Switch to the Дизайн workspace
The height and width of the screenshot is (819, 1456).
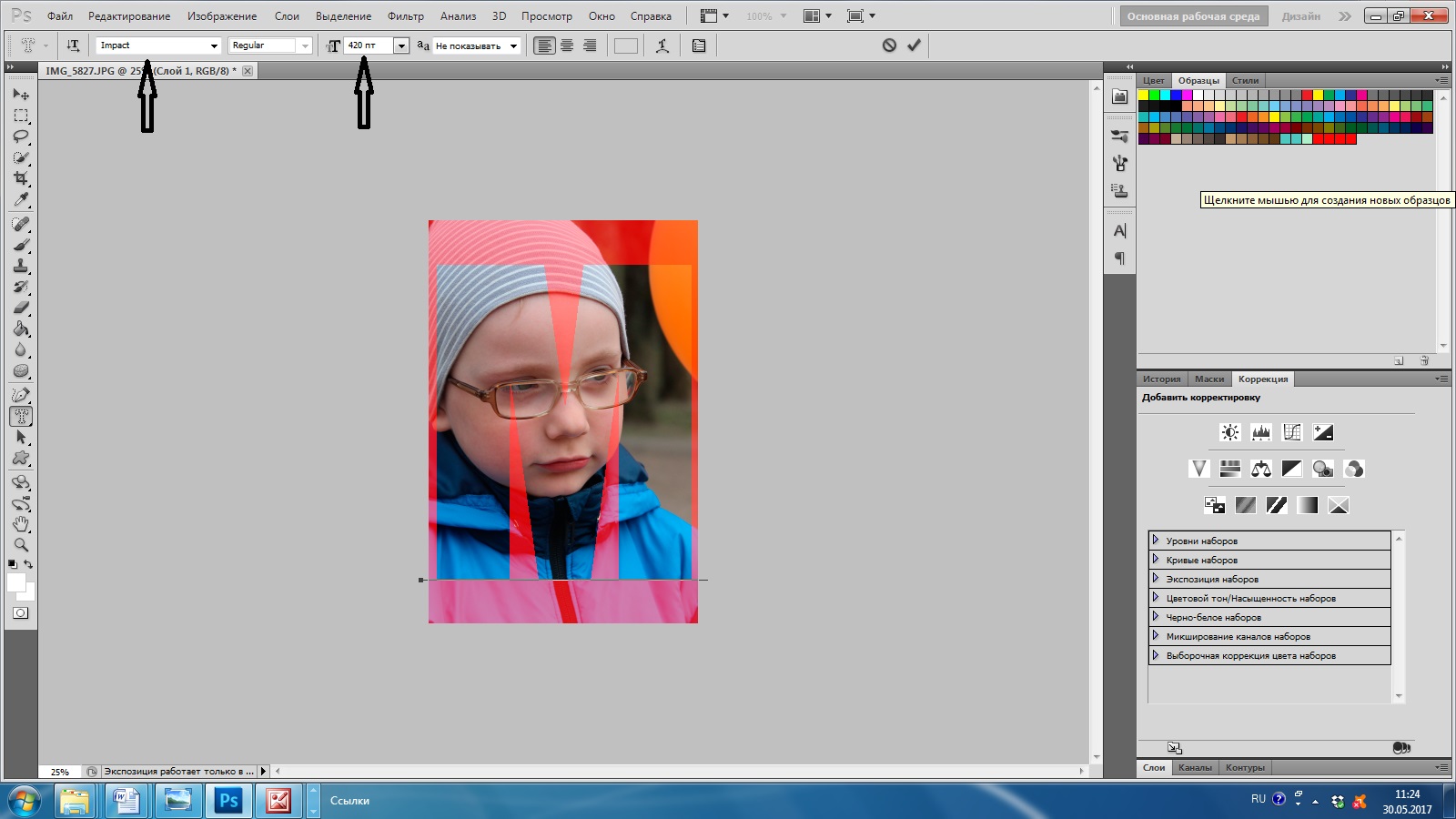(x=1301, y=16)
